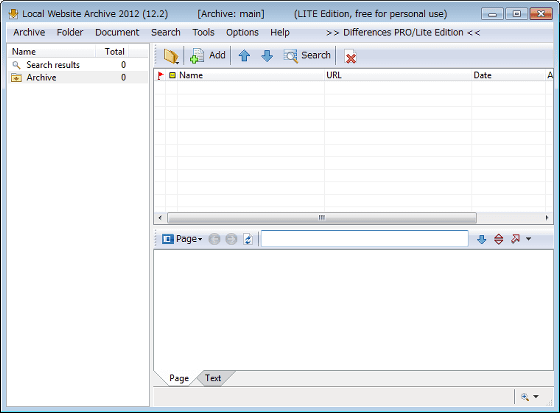Open the Tools menu

click(x=204, y=33)
